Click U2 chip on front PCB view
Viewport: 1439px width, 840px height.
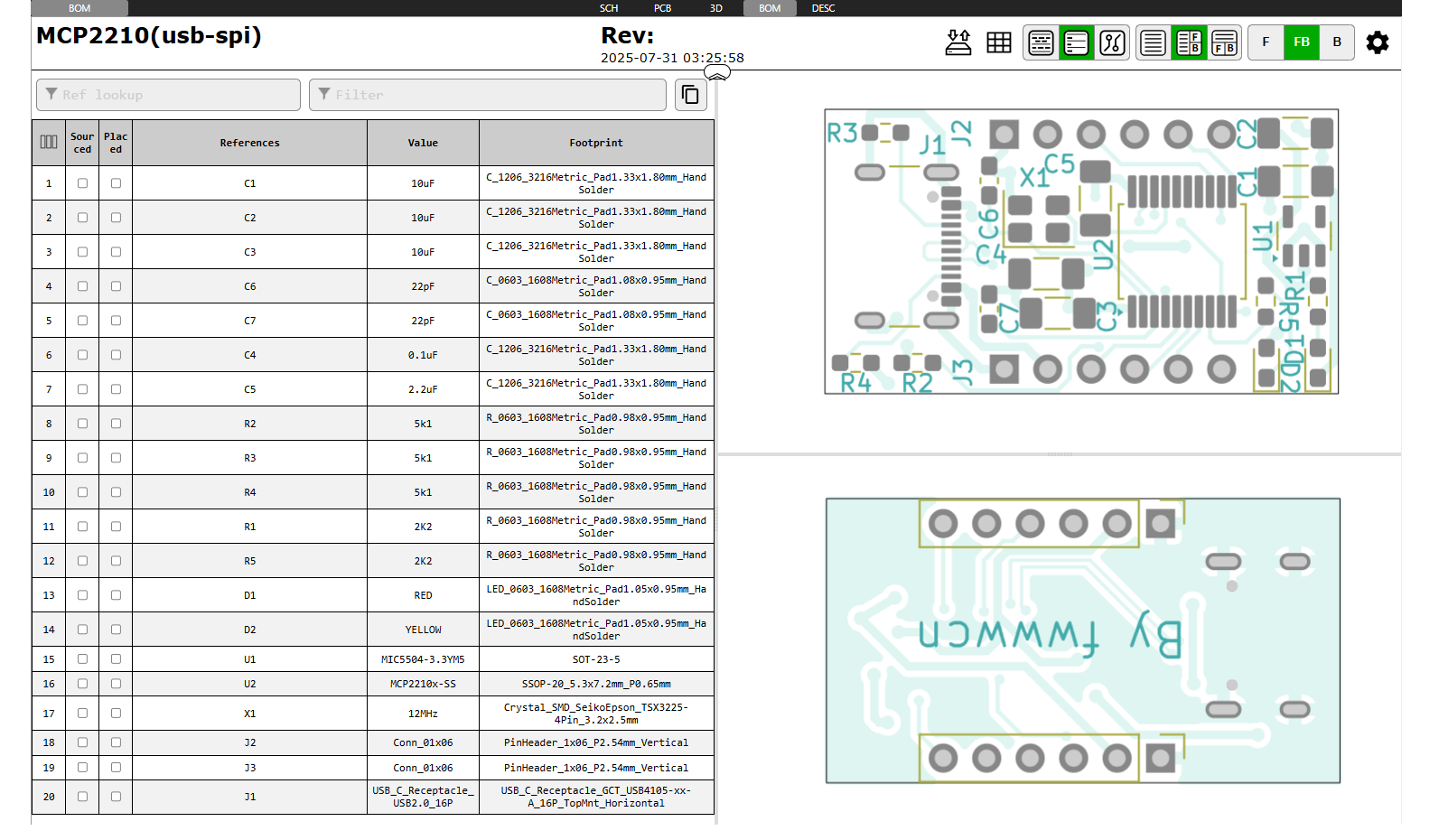tap(1182, 252)
